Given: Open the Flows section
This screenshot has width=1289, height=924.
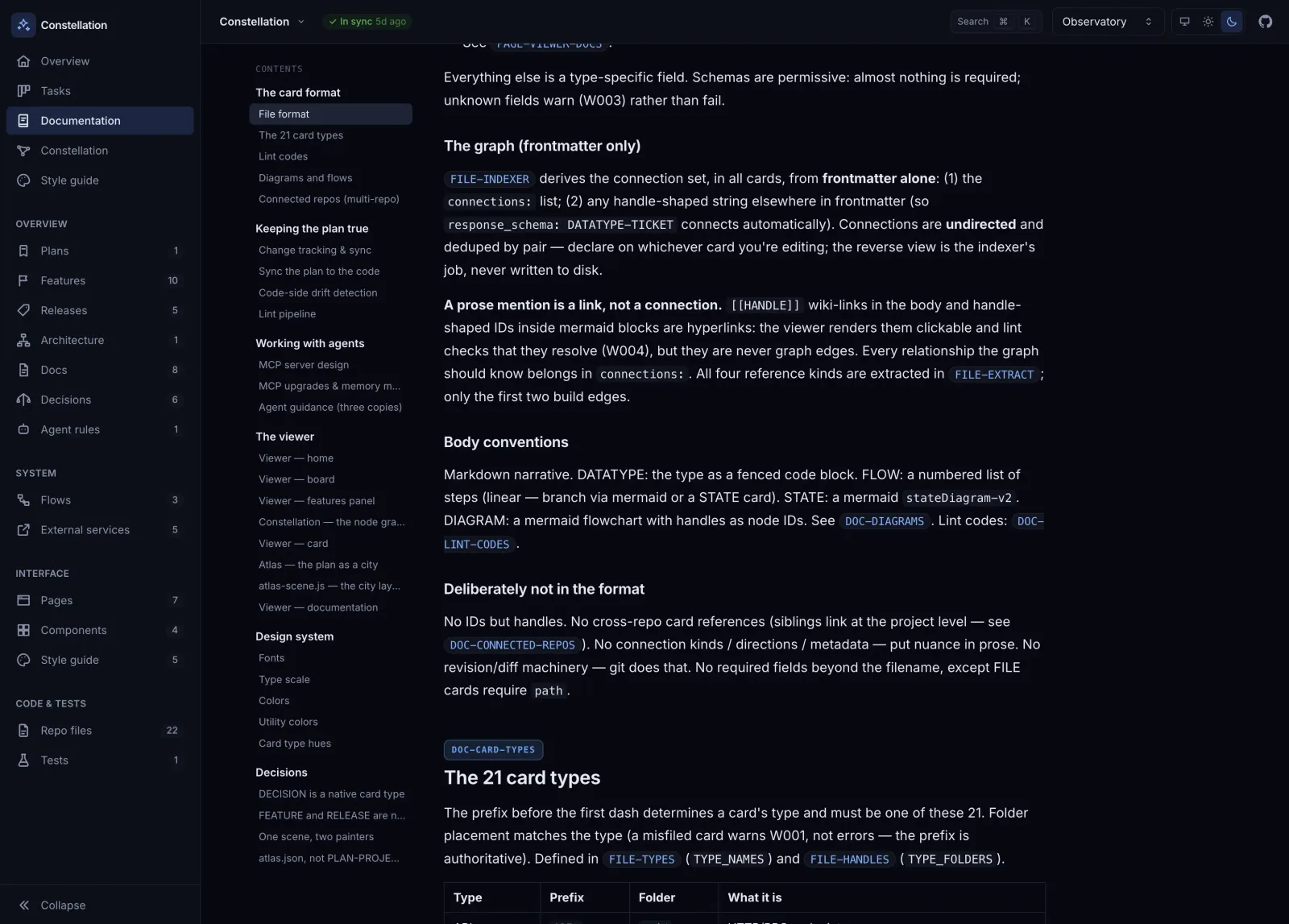Looking at the screenshot, I should point(100,500).
